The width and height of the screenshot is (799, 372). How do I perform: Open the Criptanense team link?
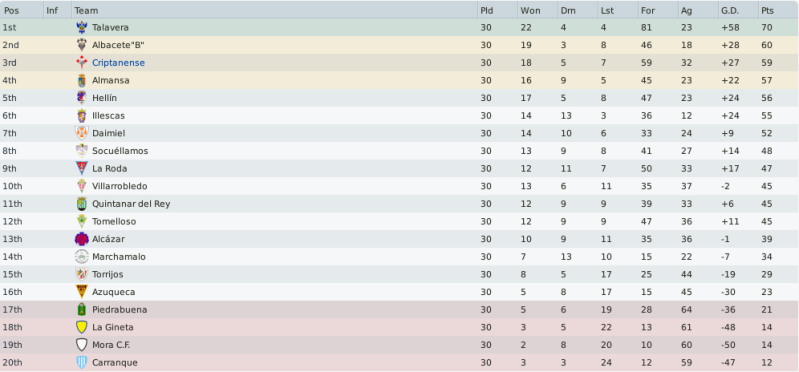click(118, 63)
